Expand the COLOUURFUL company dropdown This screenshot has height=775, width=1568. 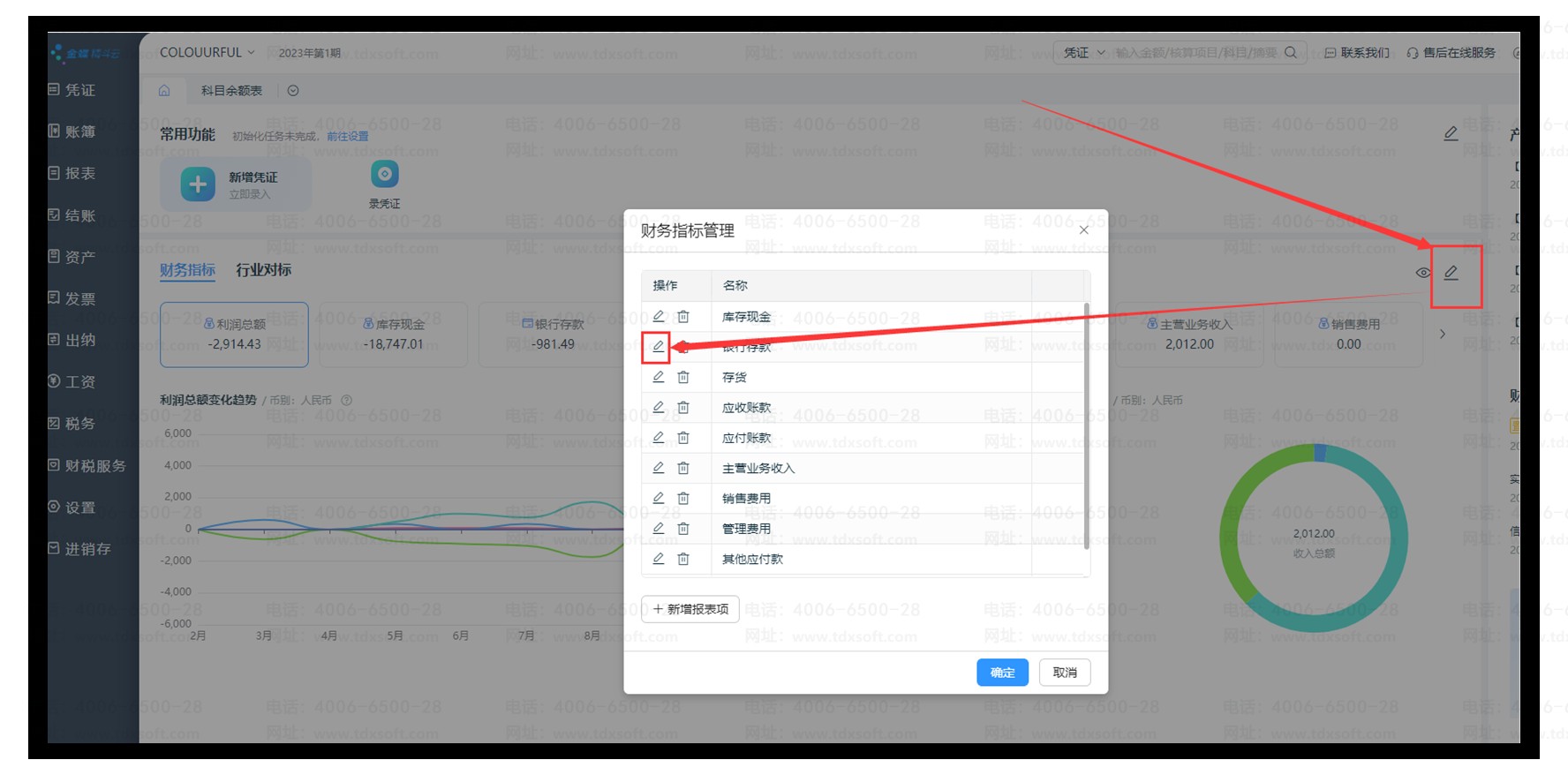[x=207, y=53]
